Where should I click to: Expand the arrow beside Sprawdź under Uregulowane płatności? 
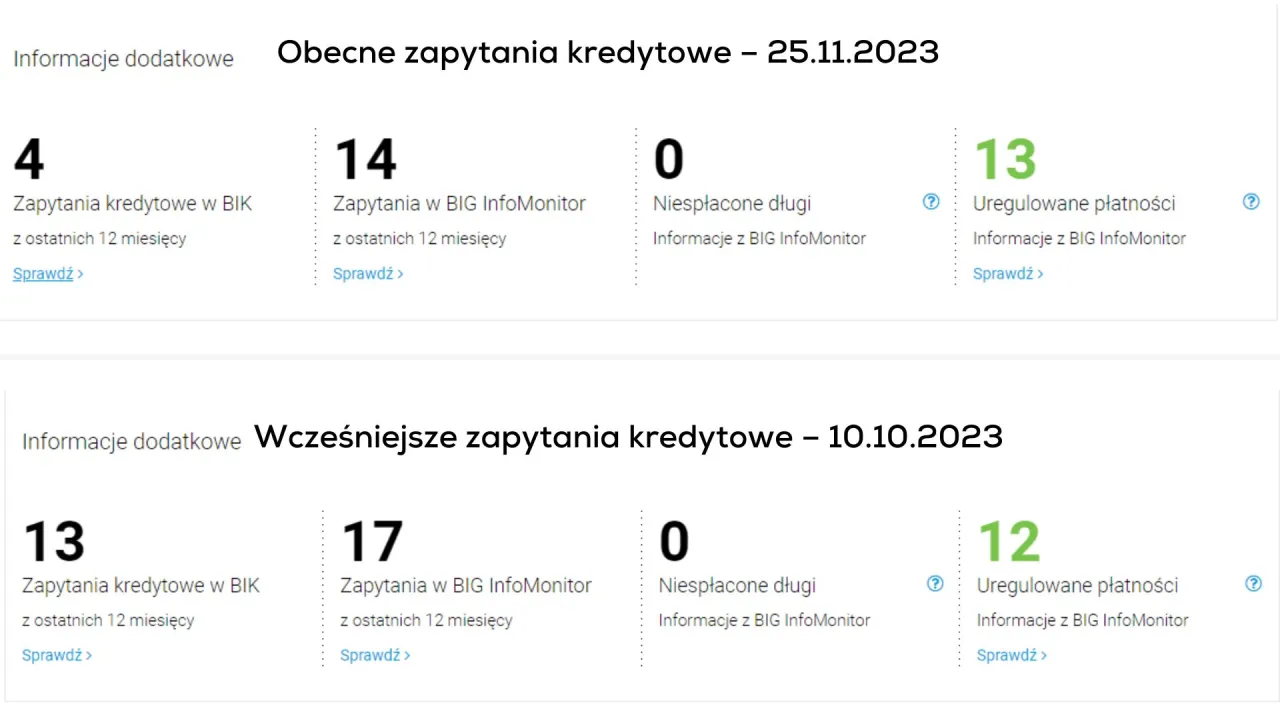click(1040, 273)
